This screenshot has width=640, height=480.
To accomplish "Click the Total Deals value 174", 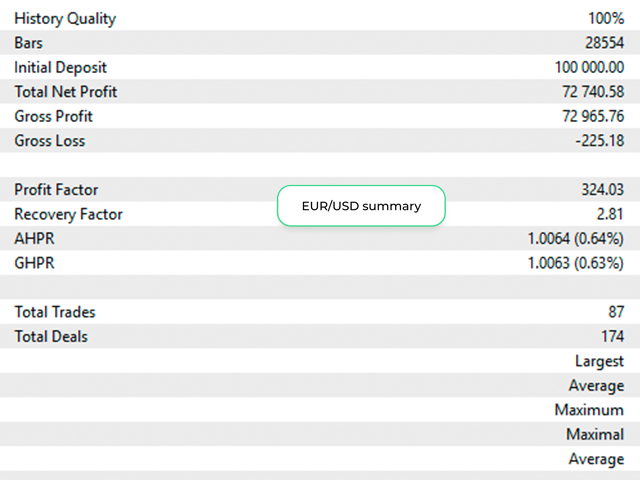I will (x=613, y=337).
